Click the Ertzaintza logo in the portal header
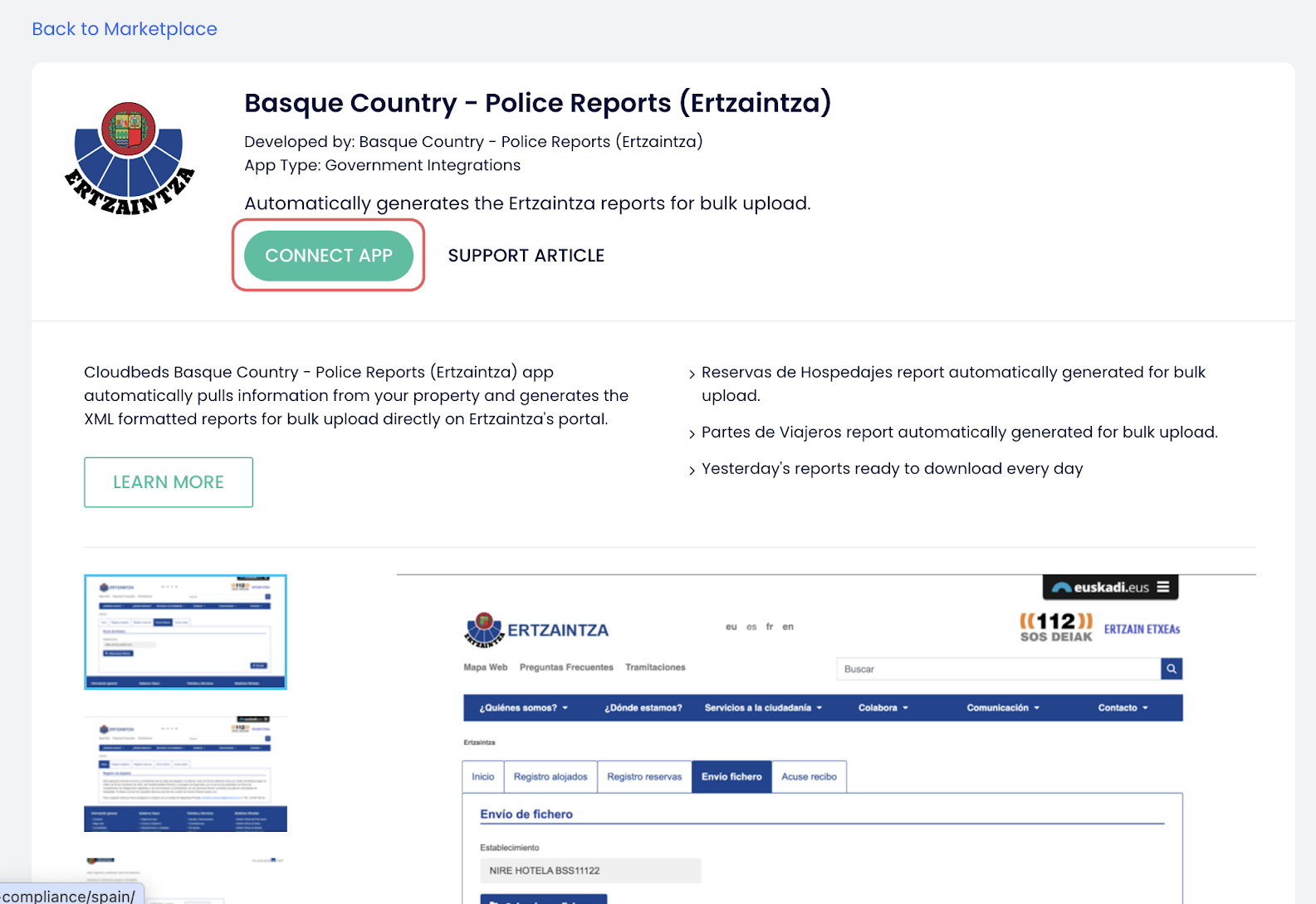Screen dimensions: 1316x904 tap(536, 630)
